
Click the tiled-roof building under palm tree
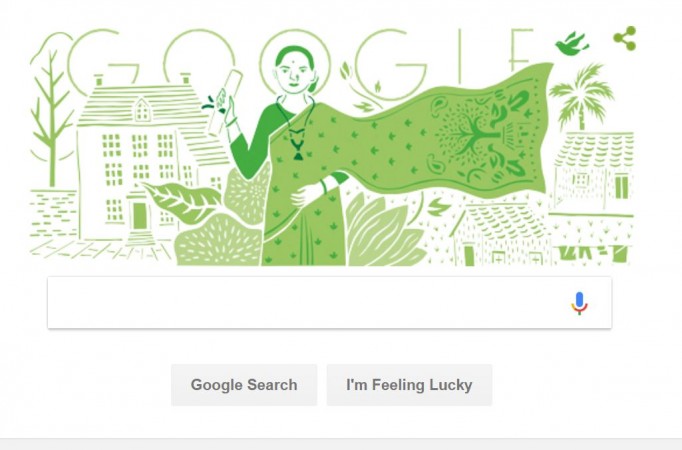tap(594, 172)
